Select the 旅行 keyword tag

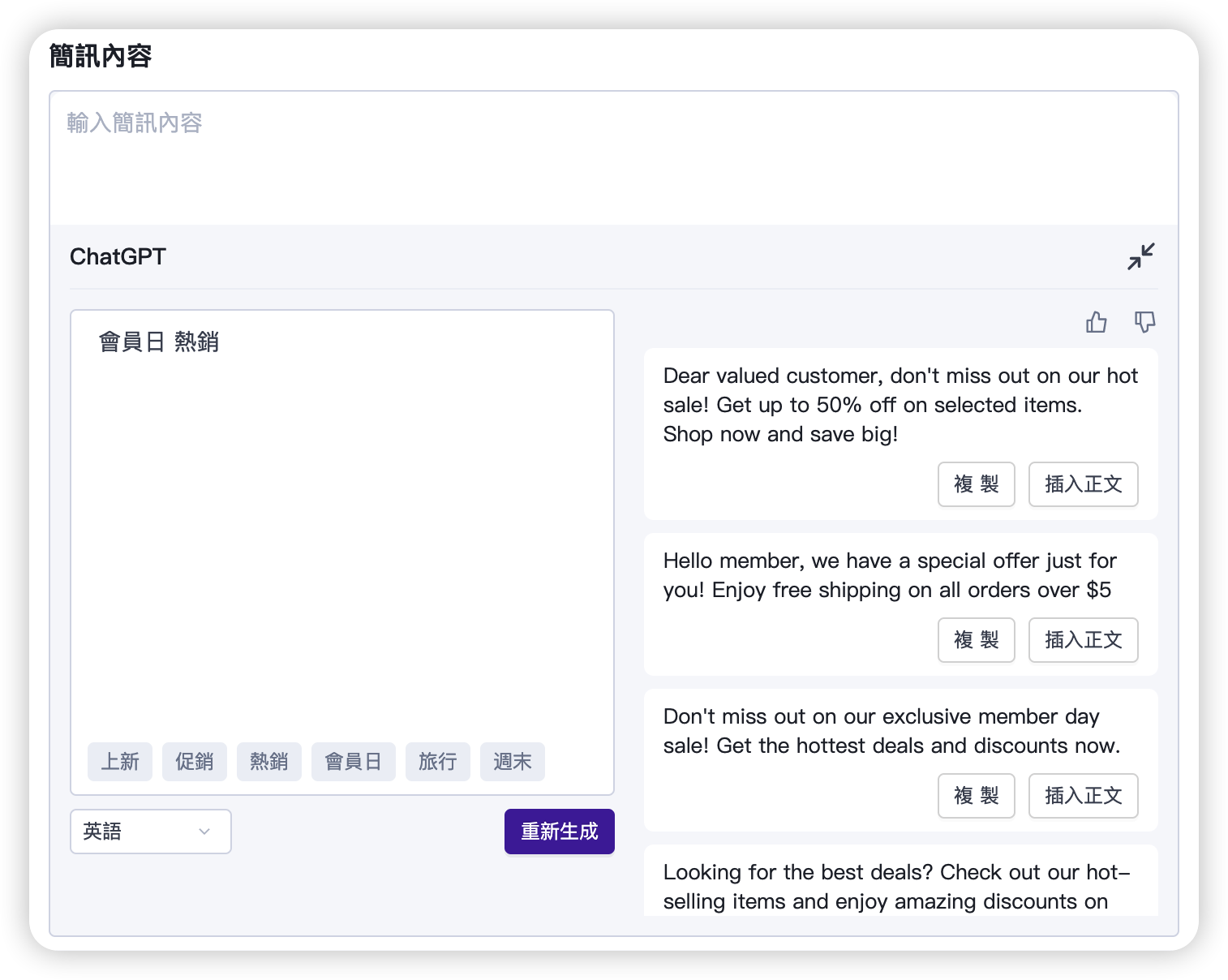coord(438,762)
